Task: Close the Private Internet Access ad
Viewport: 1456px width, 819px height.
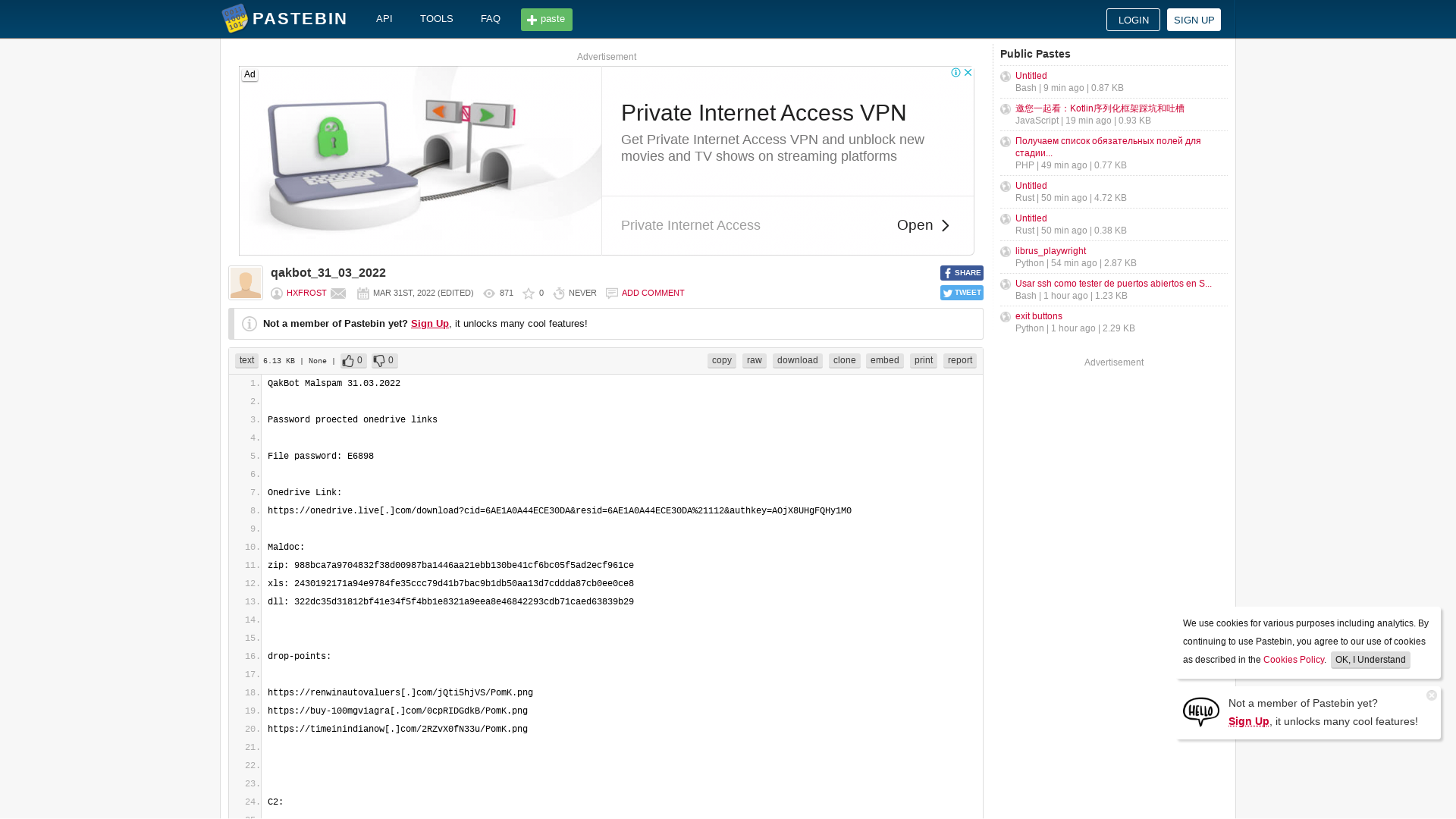Action: click(968, 73)
